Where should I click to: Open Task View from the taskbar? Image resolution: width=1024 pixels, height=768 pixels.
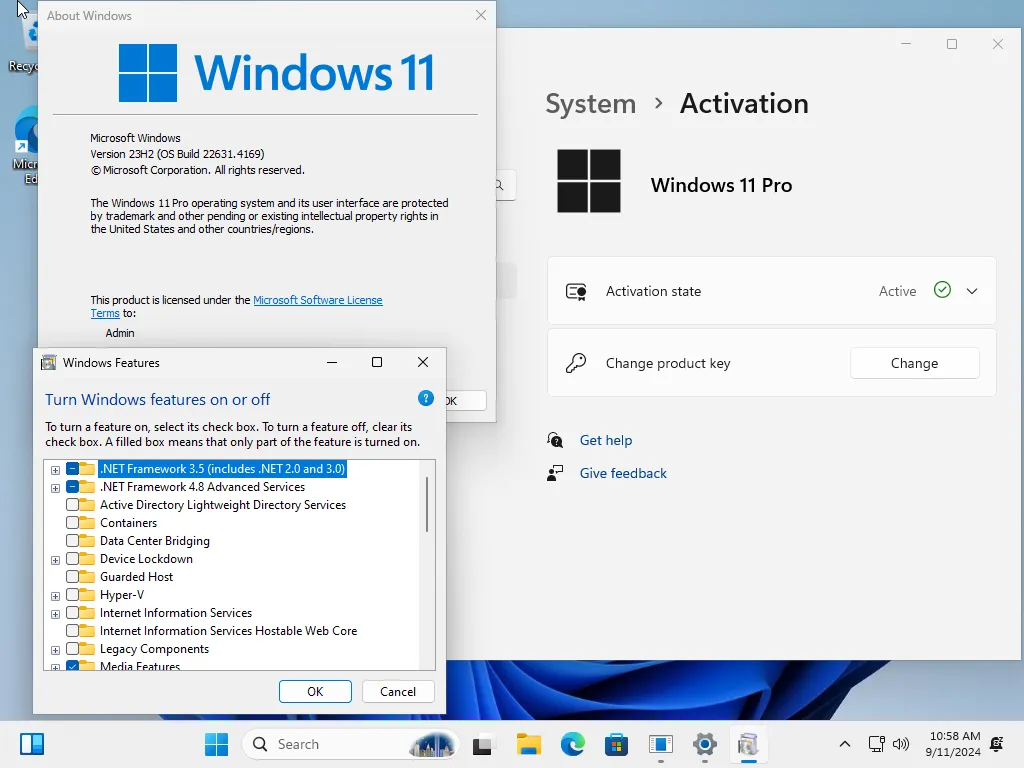tap(482, 744)
